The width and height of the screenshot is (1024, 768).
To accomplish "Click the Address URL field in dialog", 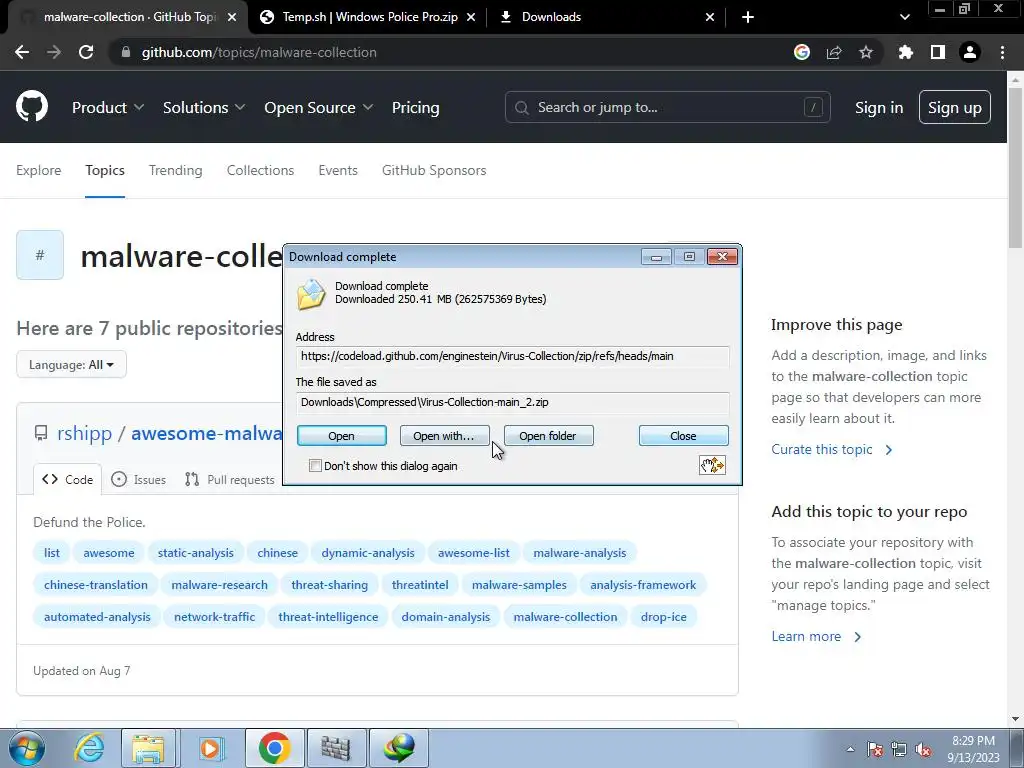I will pyautogui.click(x=512, y=356).
